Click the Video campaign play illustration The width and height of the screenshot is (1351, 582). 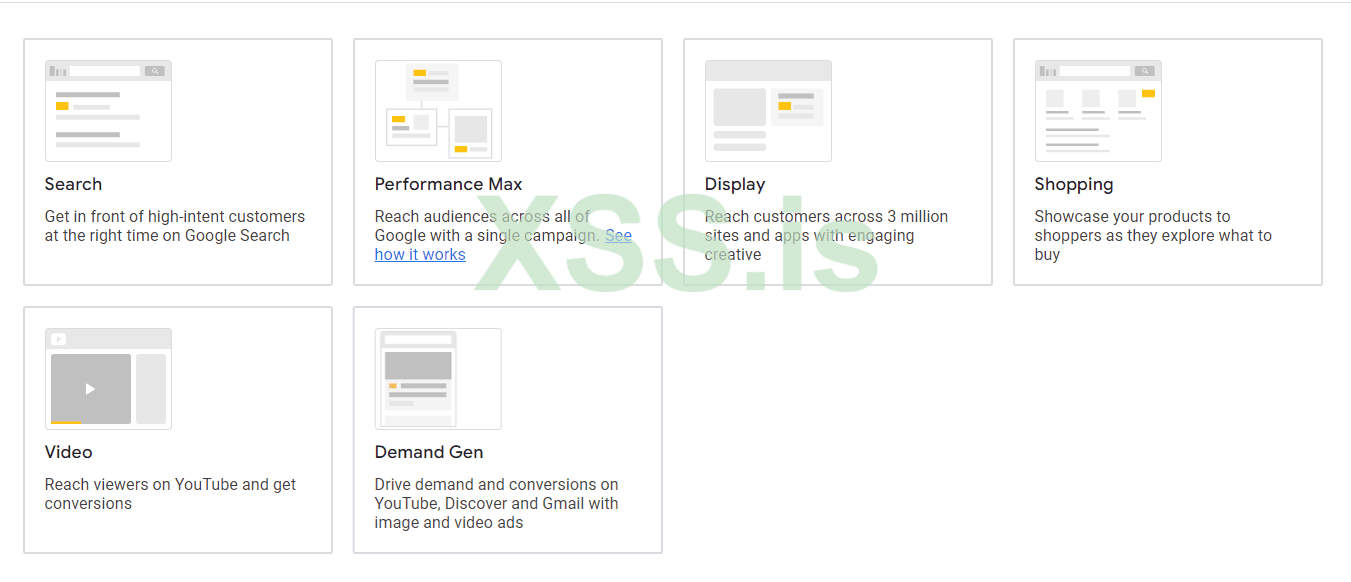[108, 379]
